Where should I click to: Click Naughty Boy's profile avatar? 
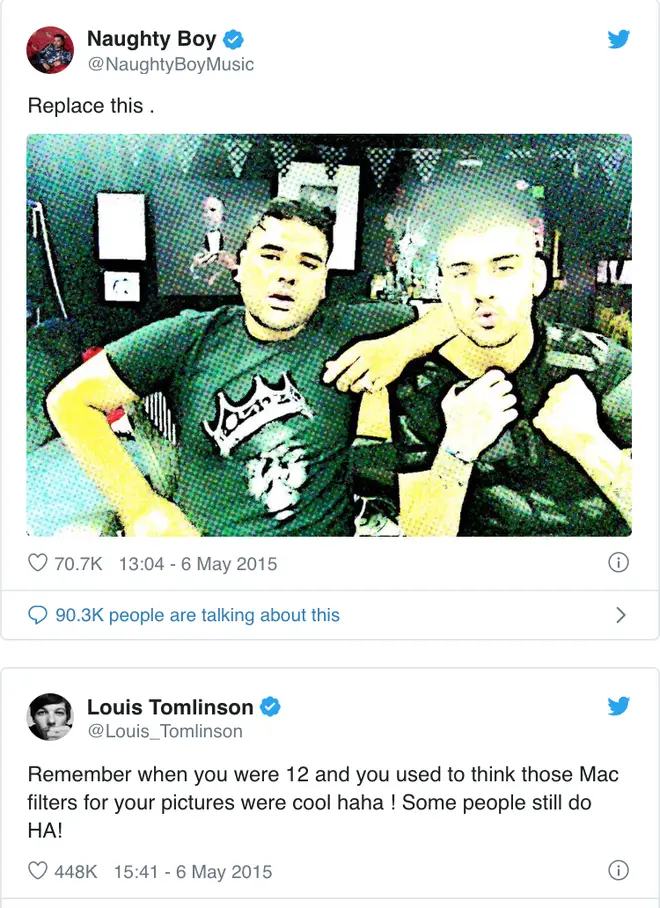click(x=50, y=50)
